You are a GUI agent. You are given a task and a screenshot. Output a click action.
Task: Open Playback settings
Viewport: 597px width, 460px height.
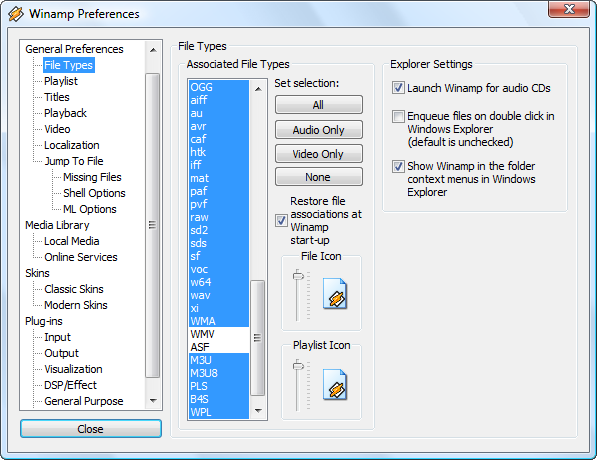[x=65, y=113]
